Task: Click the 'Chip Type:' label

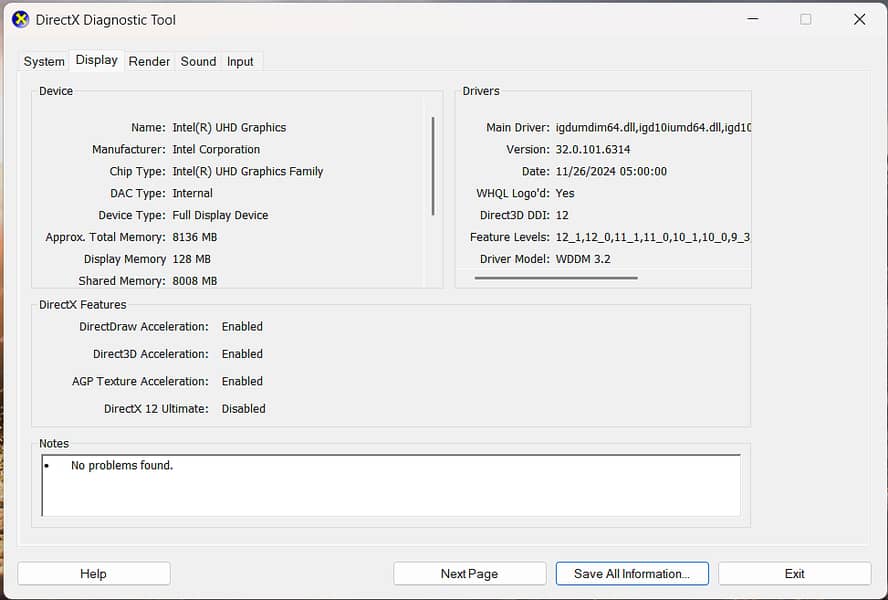Action: click(138, 171)
